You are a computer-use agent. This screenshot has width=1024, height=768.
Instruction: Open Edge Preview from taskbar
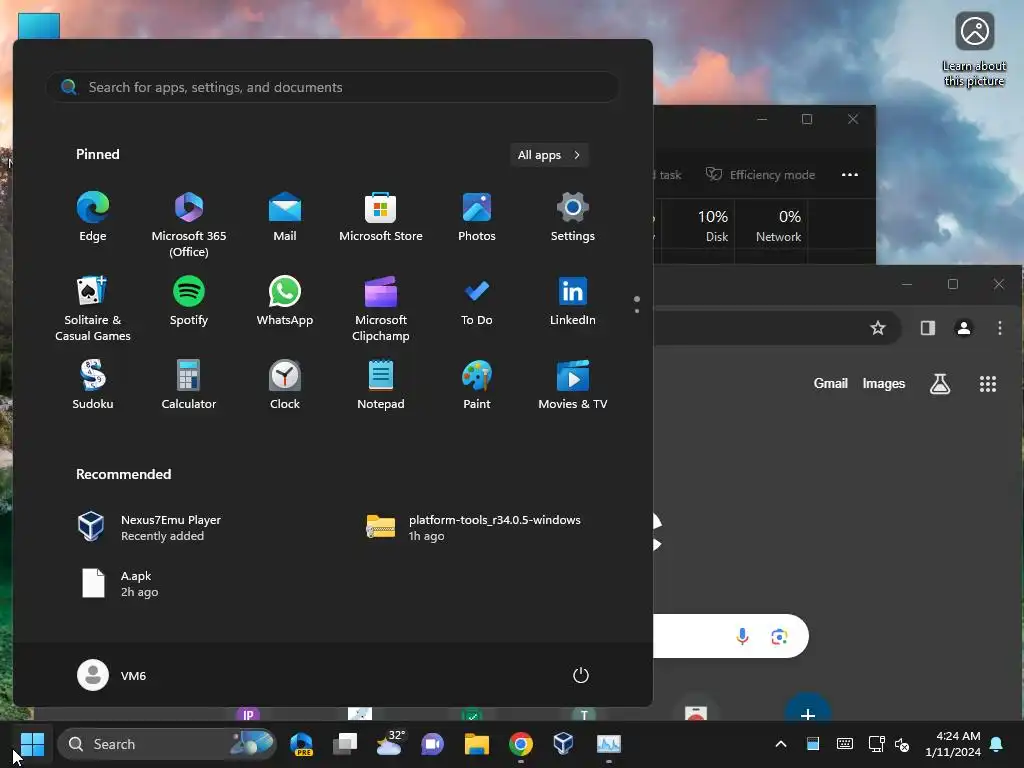tap(302, 744)
